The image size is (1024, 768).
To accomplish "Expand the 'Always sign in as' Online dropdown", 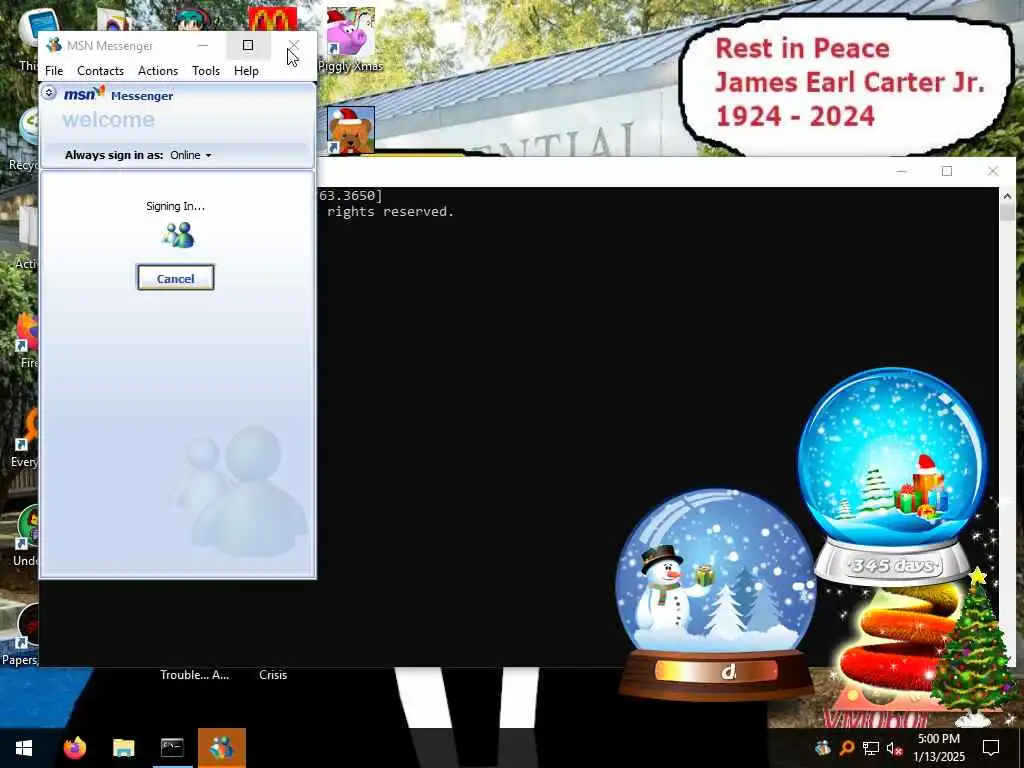I will coord(191,155).
